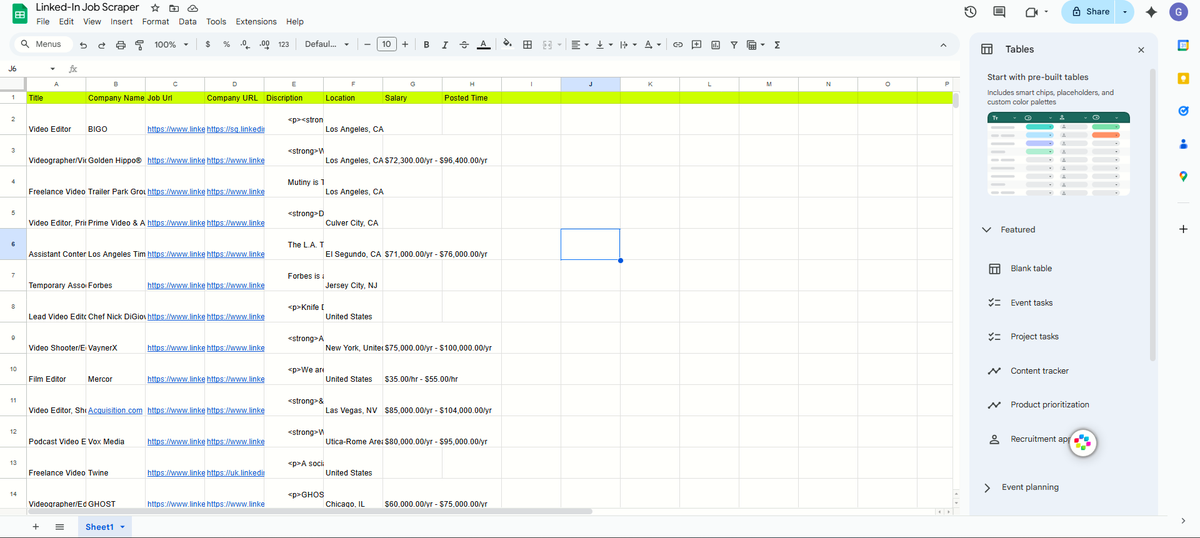
Task: Open vertical align dropdown
Action: coord(603,45)
